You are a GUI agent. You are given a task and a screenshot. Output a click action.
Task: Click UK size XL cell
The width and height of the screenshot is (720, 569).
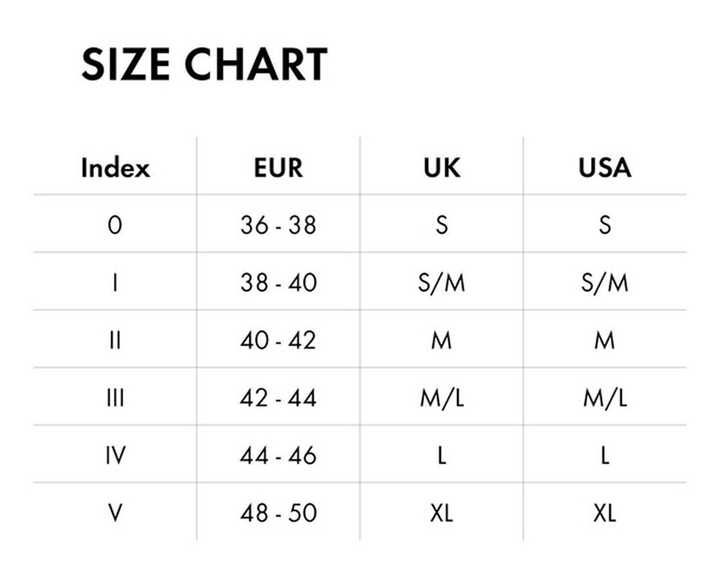tap(441, 513)
